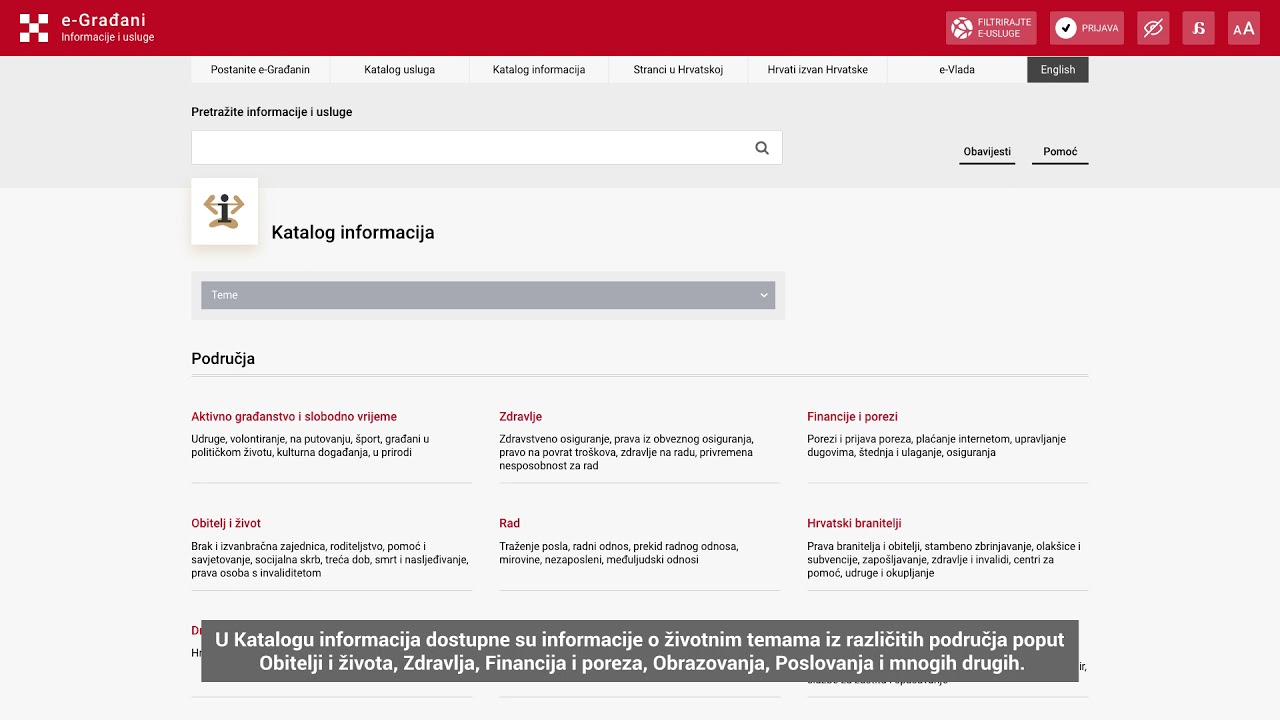Open Zdravlje area link
Screen dimensions: 1280x720
tap(520, 417)
